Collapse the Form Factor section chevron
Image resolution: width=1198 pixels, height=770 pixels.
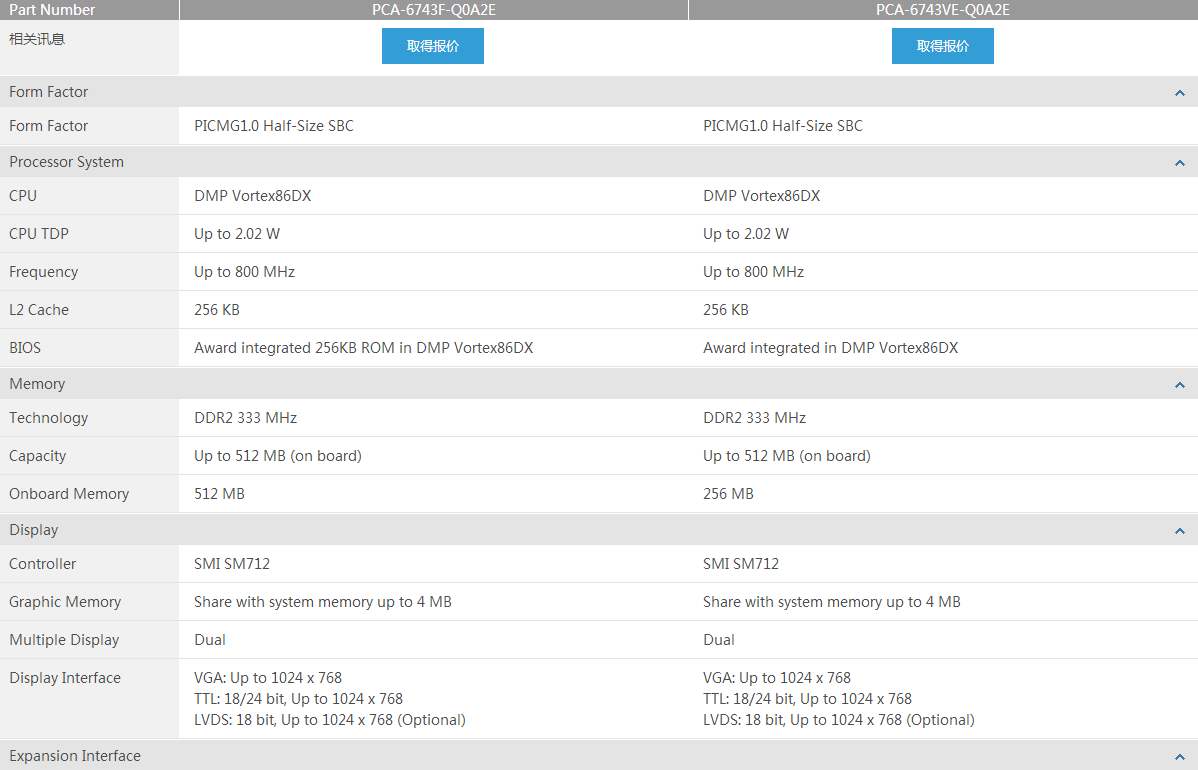pos(1180,92)
